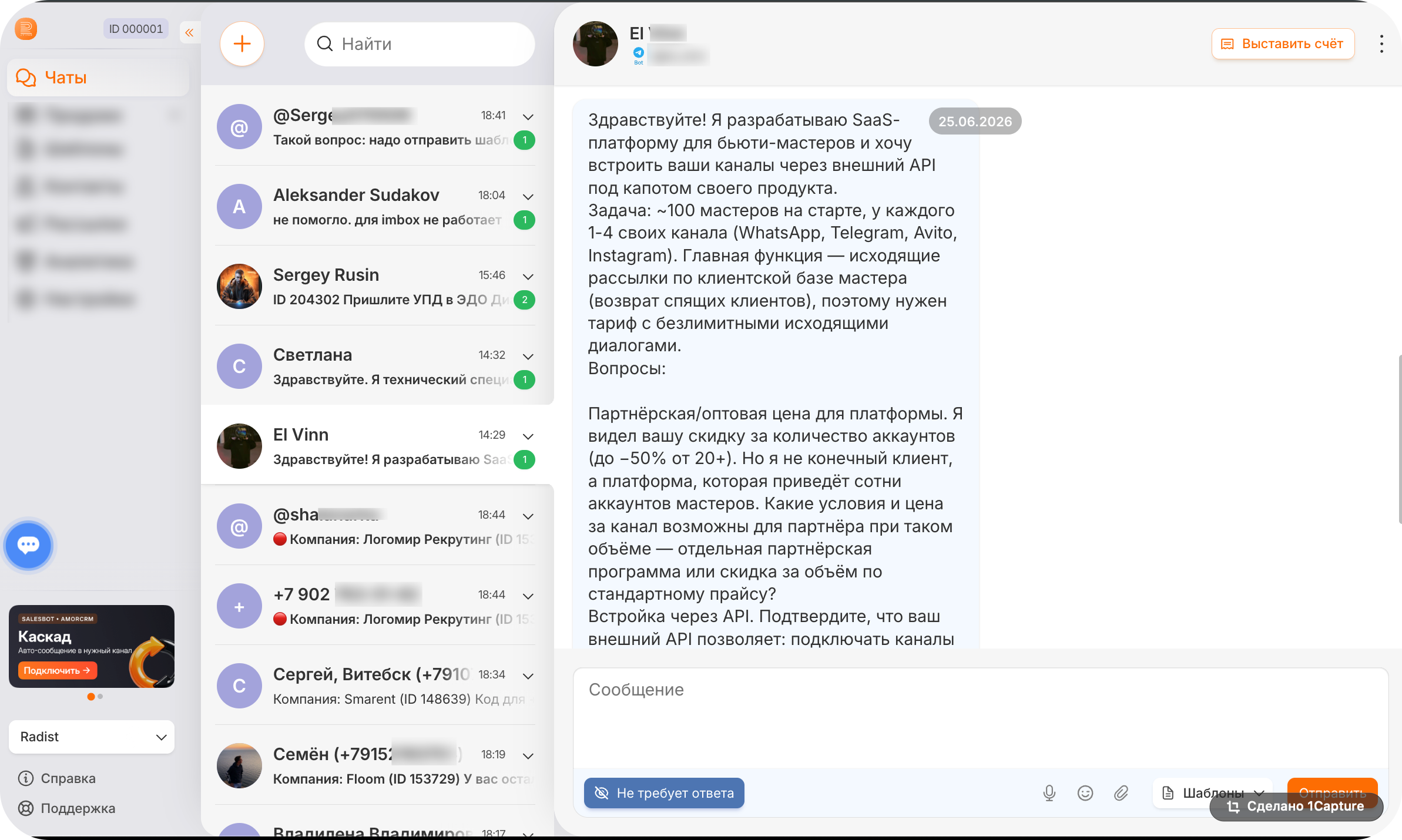
Task: Expand options chevron for +7 902 chat
Action: (528, 596)
